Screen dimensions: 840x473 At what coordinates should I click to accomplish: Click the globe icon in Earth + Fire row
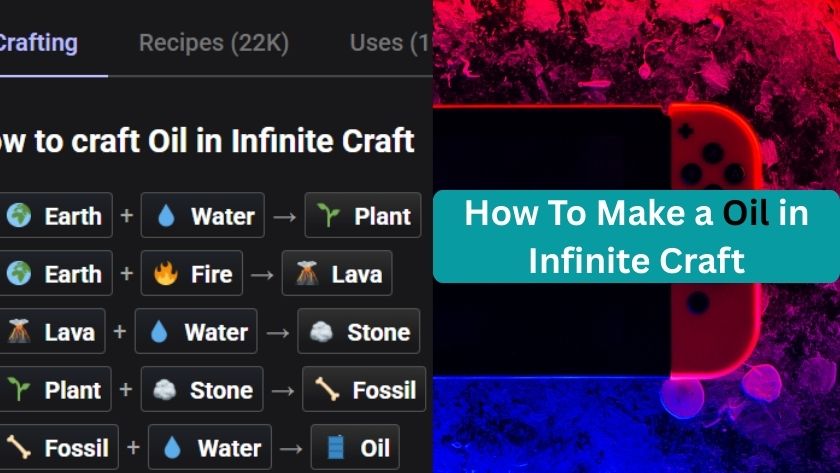tap(19, 273)
